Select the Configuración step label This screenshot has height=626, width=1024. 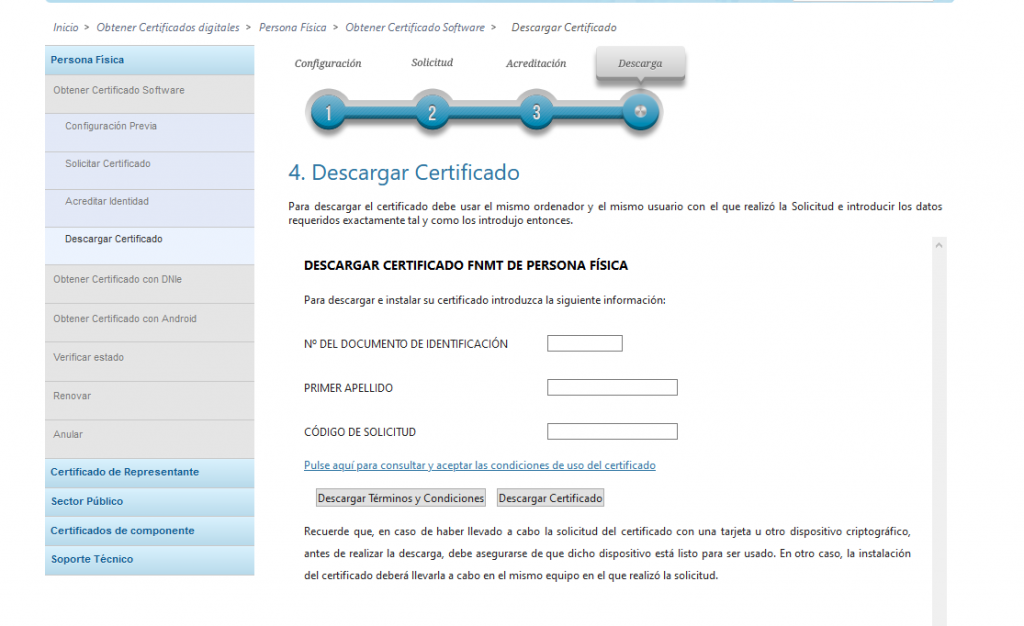(x=328, y=63)
